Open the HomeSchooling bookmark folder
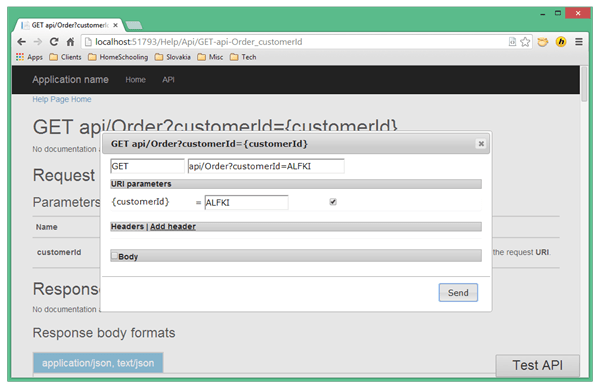600x390 pixels. tap(118, 57)
